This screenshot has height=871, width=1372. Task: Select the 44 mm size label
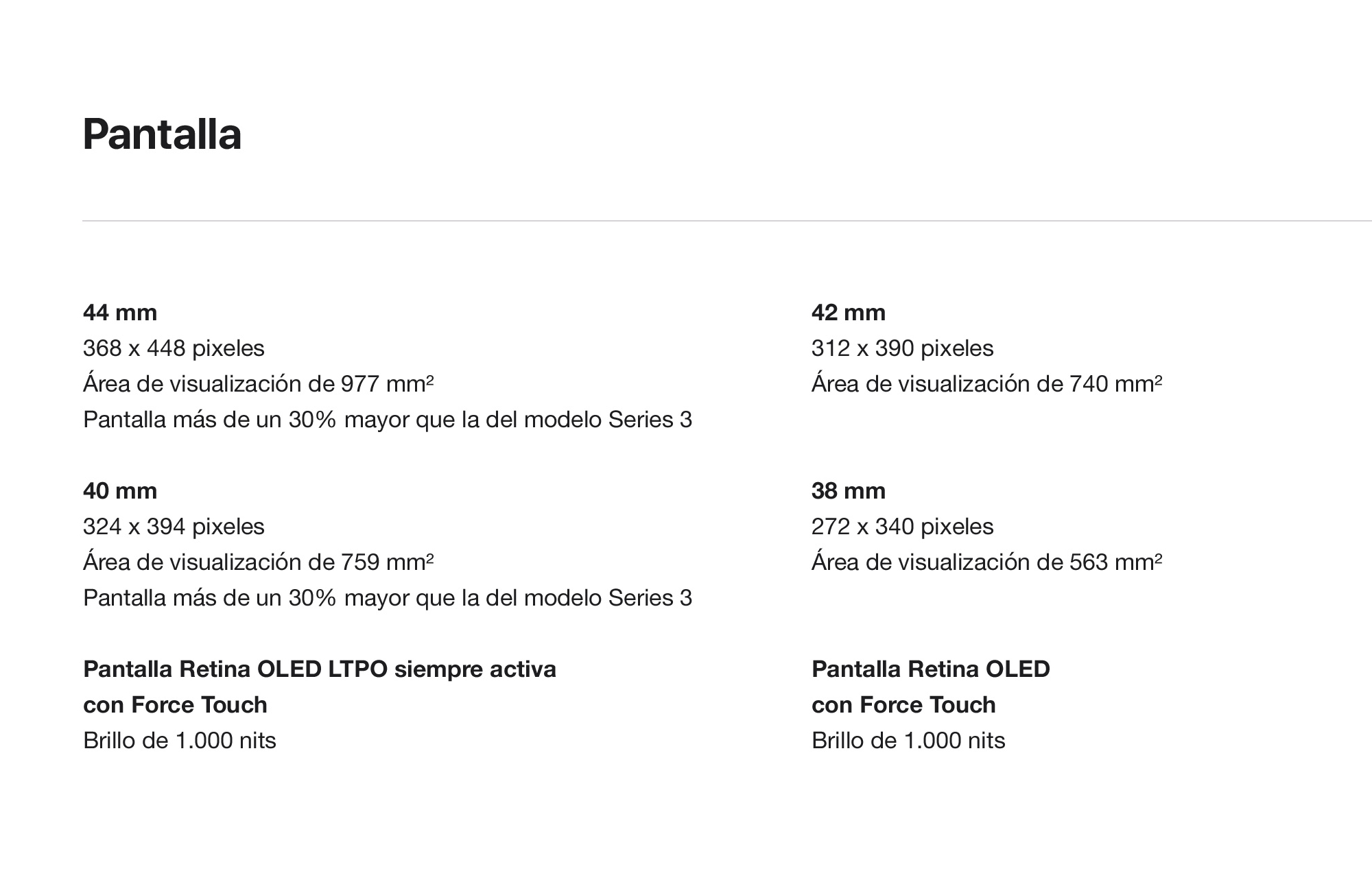pos(120,313)
